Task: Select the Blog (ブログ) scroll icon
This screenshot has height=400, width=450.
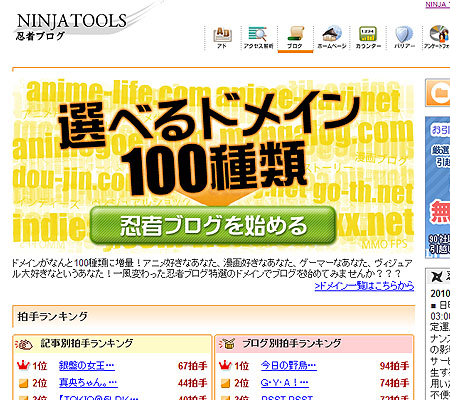Action: pyautogui.click(x=295, y=38)
